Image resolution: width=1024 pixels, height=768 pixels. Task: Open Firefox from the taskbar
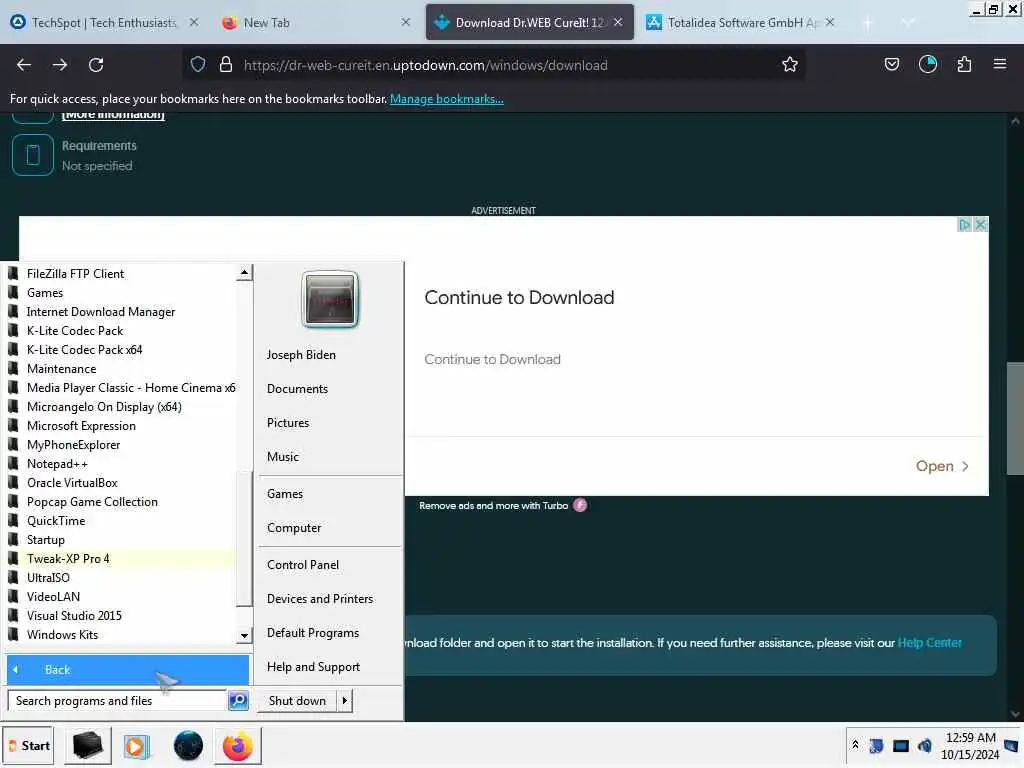[x=238, y=746]
